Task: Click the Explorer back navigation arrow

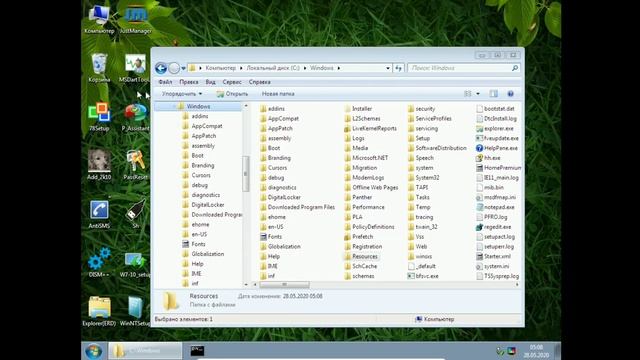Action: (x=161, y=68)
